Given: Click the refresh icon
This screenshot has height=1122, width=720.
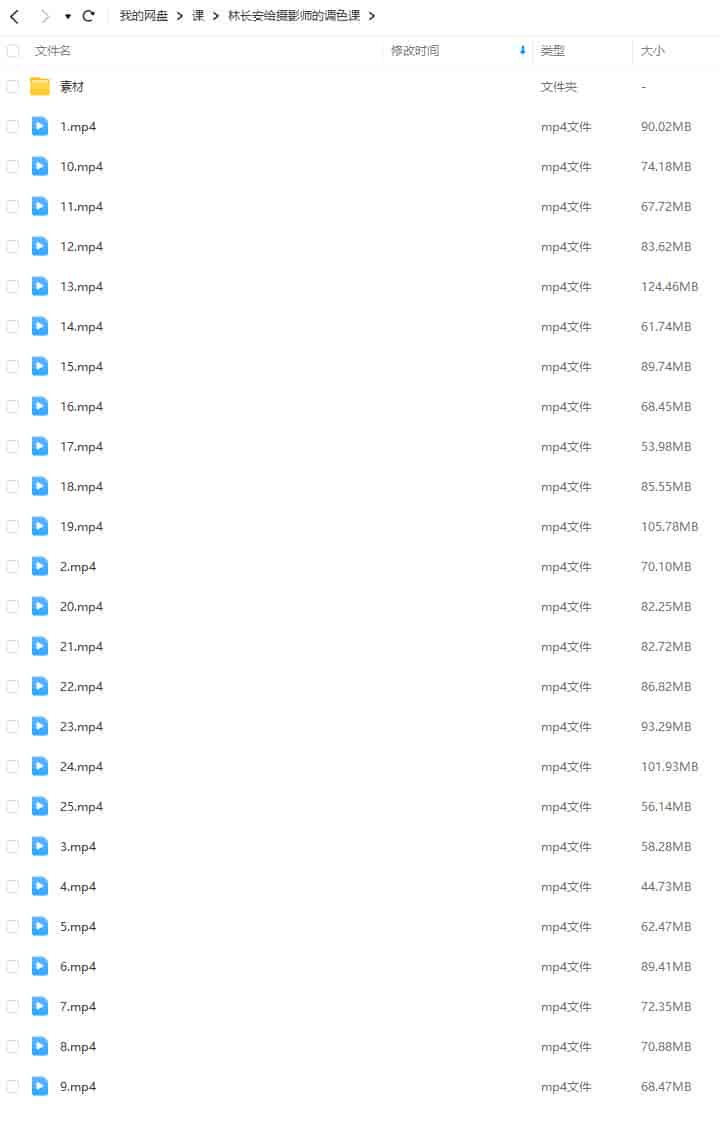Looking at the screenshot, I should click(x=88, y=16).
